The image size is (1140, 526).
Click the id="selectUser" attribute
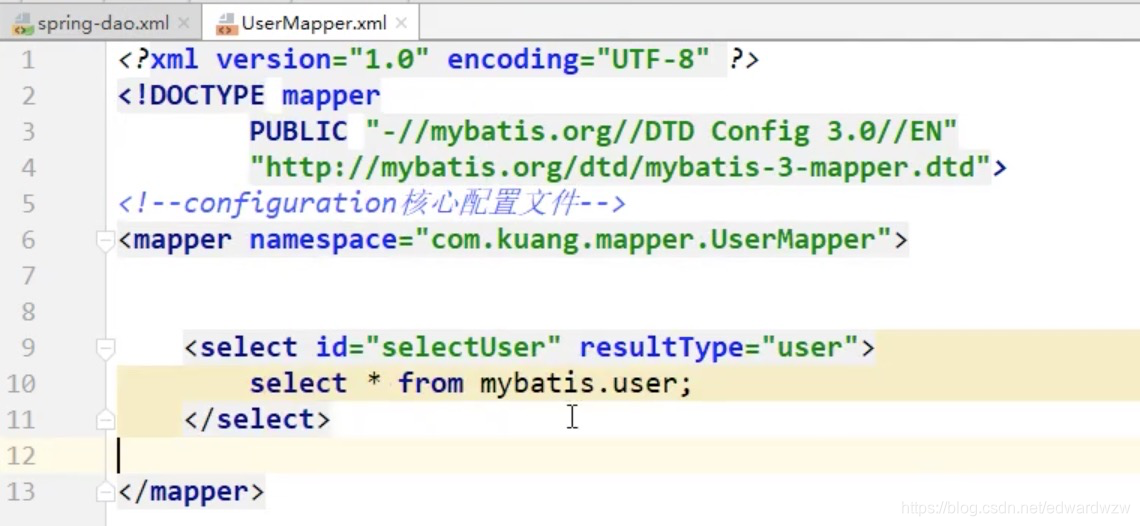(x=438, y=348)
